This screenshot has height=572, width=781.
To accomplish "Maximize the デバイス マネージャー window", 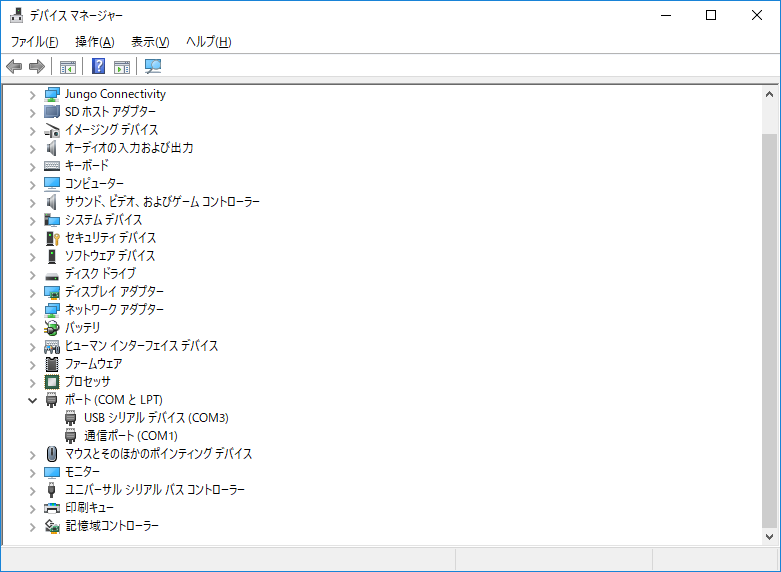I will (x=711, y=15).
